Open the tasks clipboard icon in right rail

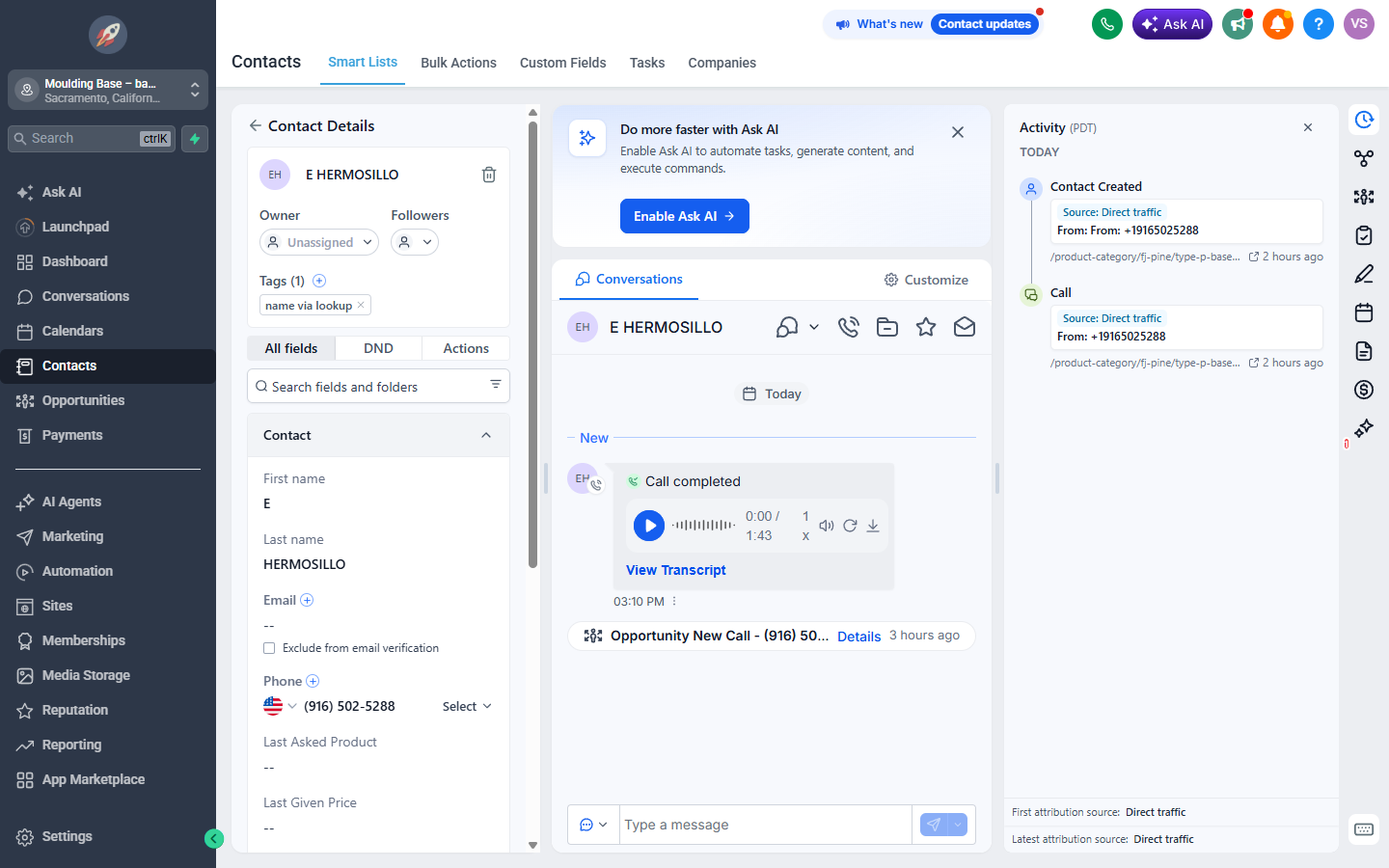pyautogui.click(x=1364, y=235)
